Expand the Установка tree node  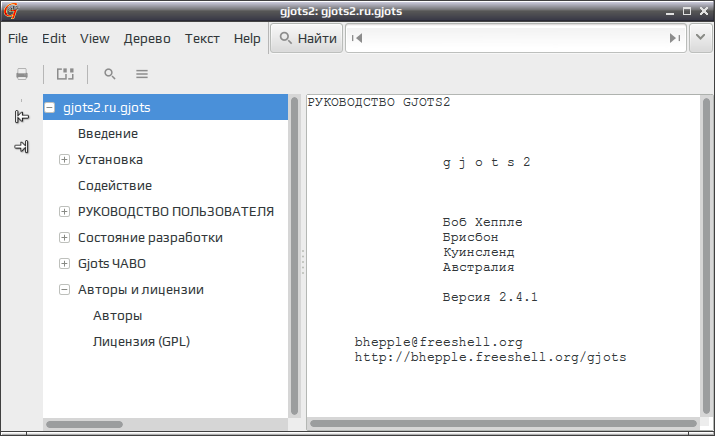(64, 160)
